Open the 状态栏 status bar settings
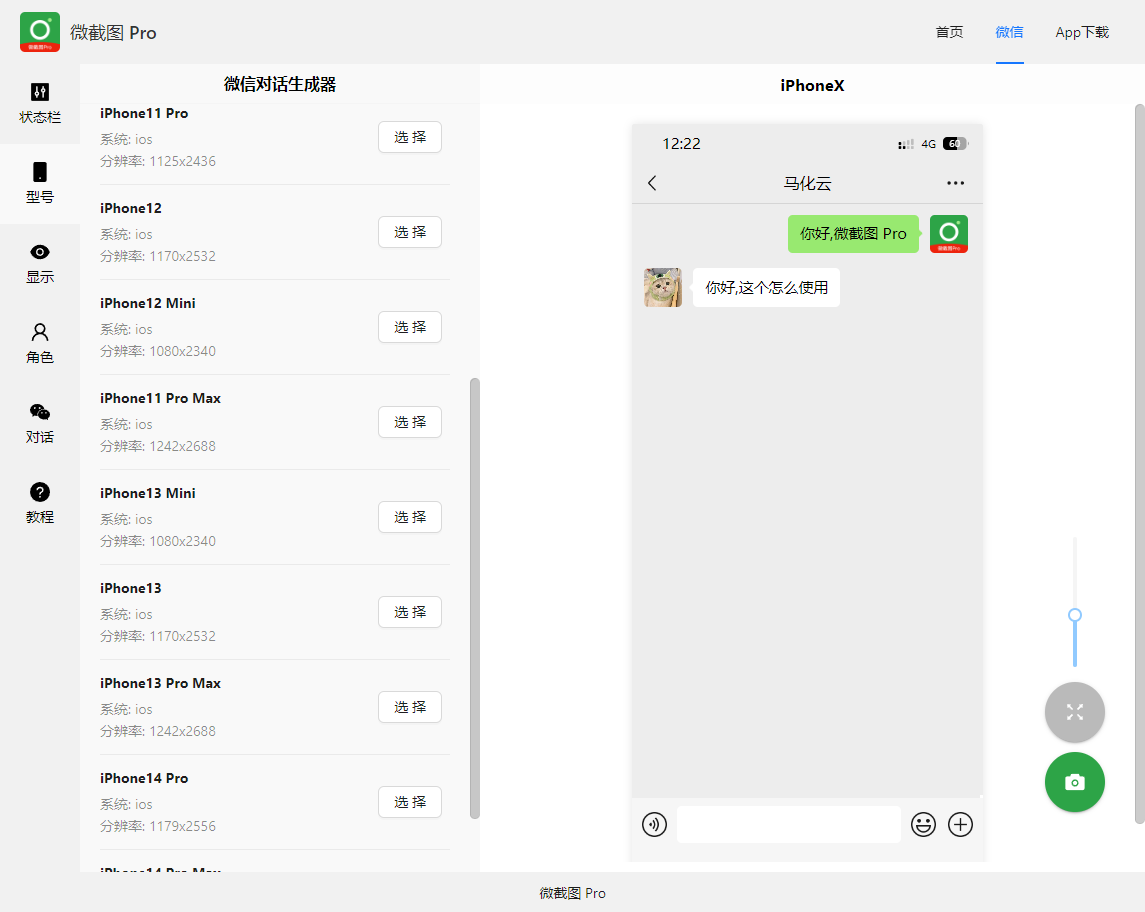Viewport: 1145px width, 912px height. [40, 104]
